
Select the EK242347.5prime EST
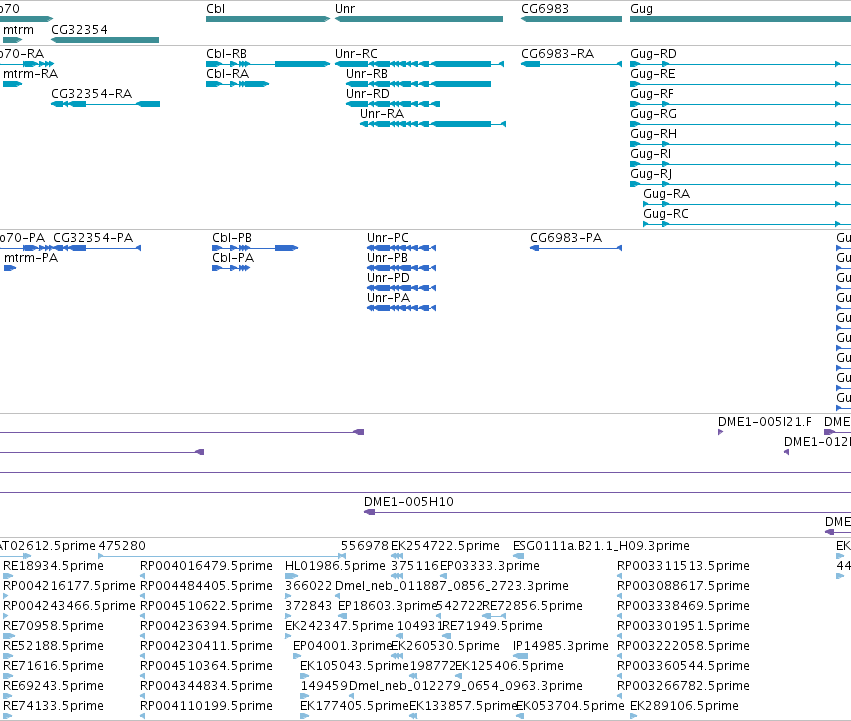pyautogui.click(x=289, y=636)
